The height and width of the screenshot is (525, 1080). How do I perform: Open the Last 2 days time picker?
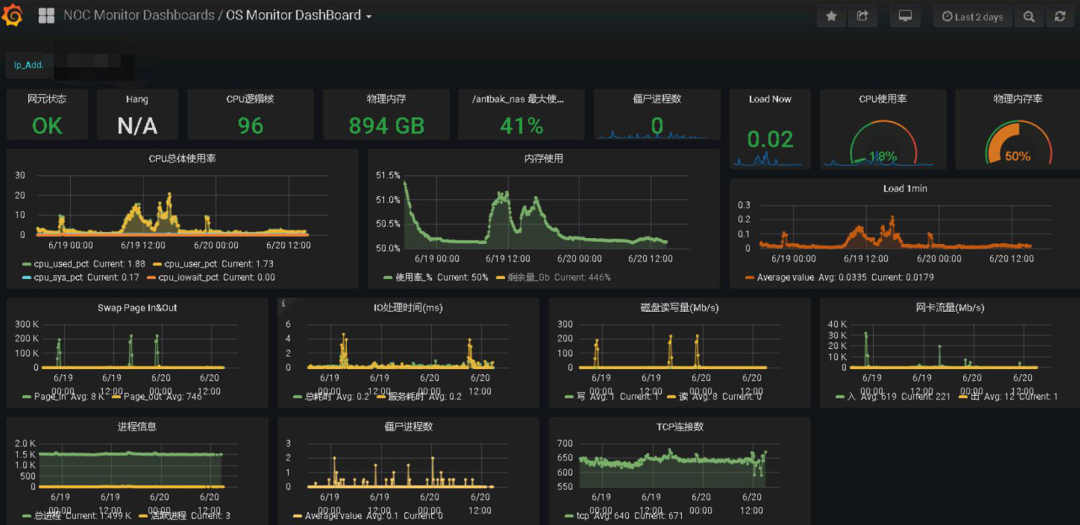click(971, 16)
